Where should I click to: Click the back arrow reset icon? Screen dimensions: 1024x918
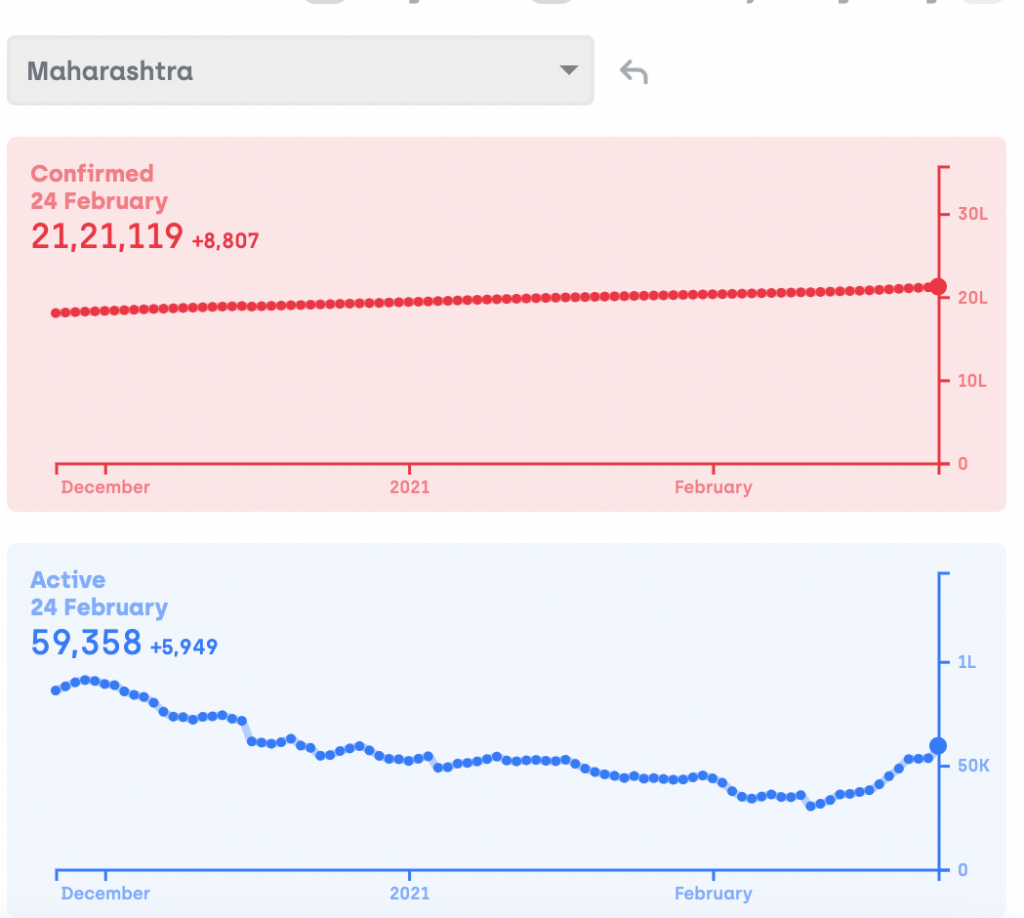pyautogui.click(x=634, y=72)
